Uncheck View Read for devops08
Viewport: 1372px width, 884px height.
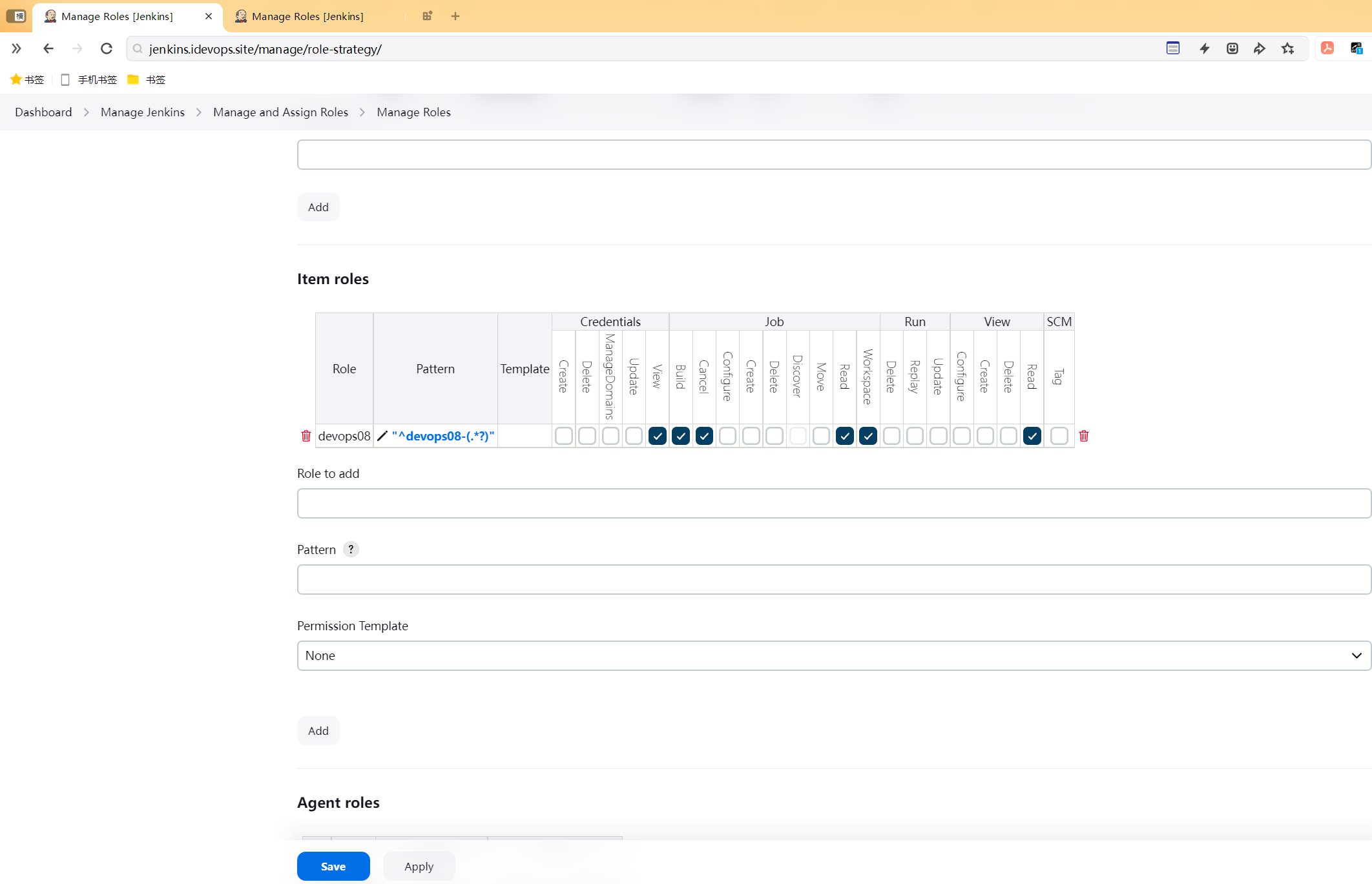click(1032, 436)
